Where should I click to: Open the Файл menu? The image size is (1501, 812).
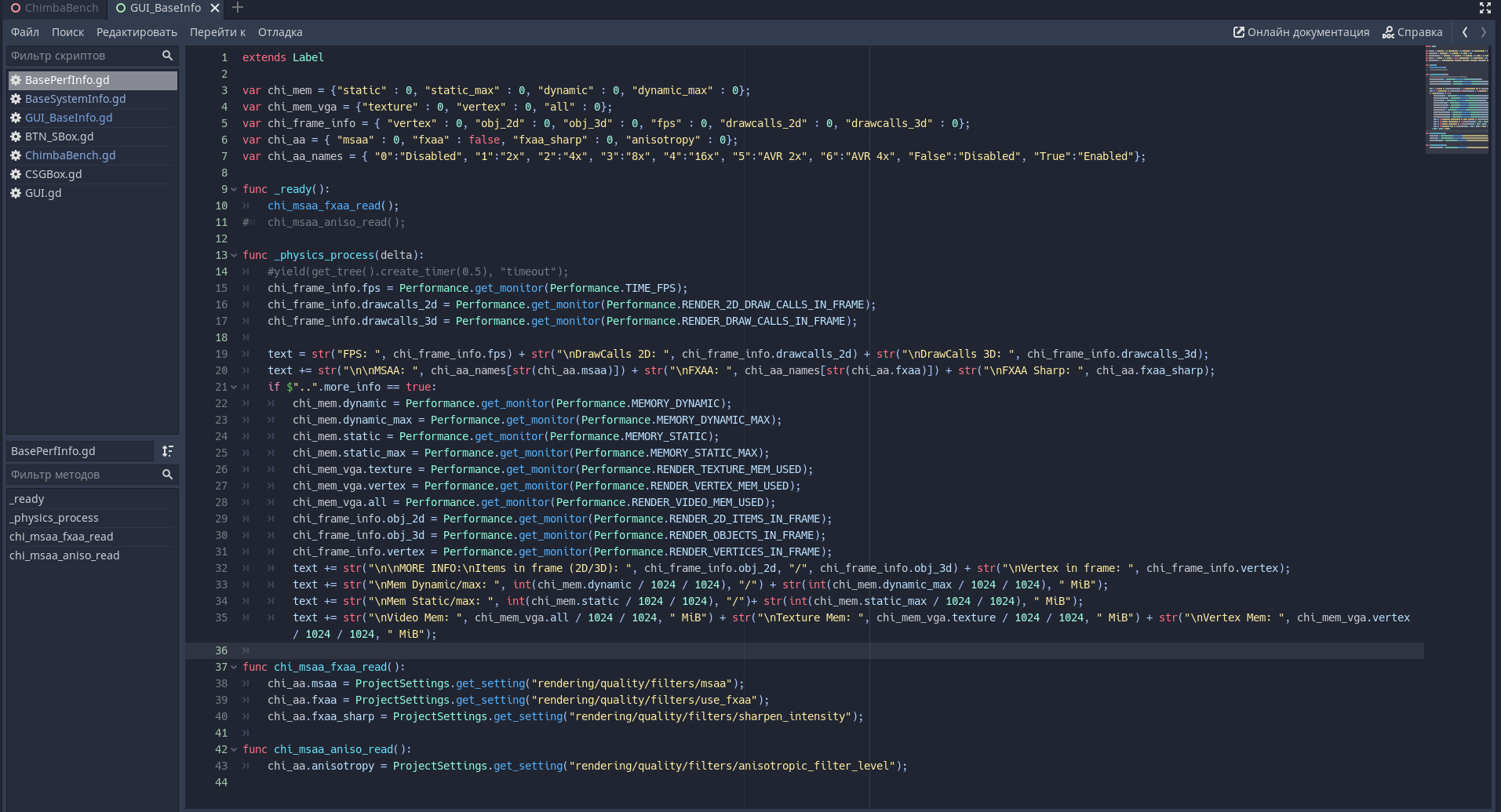(x=25, y=32)
